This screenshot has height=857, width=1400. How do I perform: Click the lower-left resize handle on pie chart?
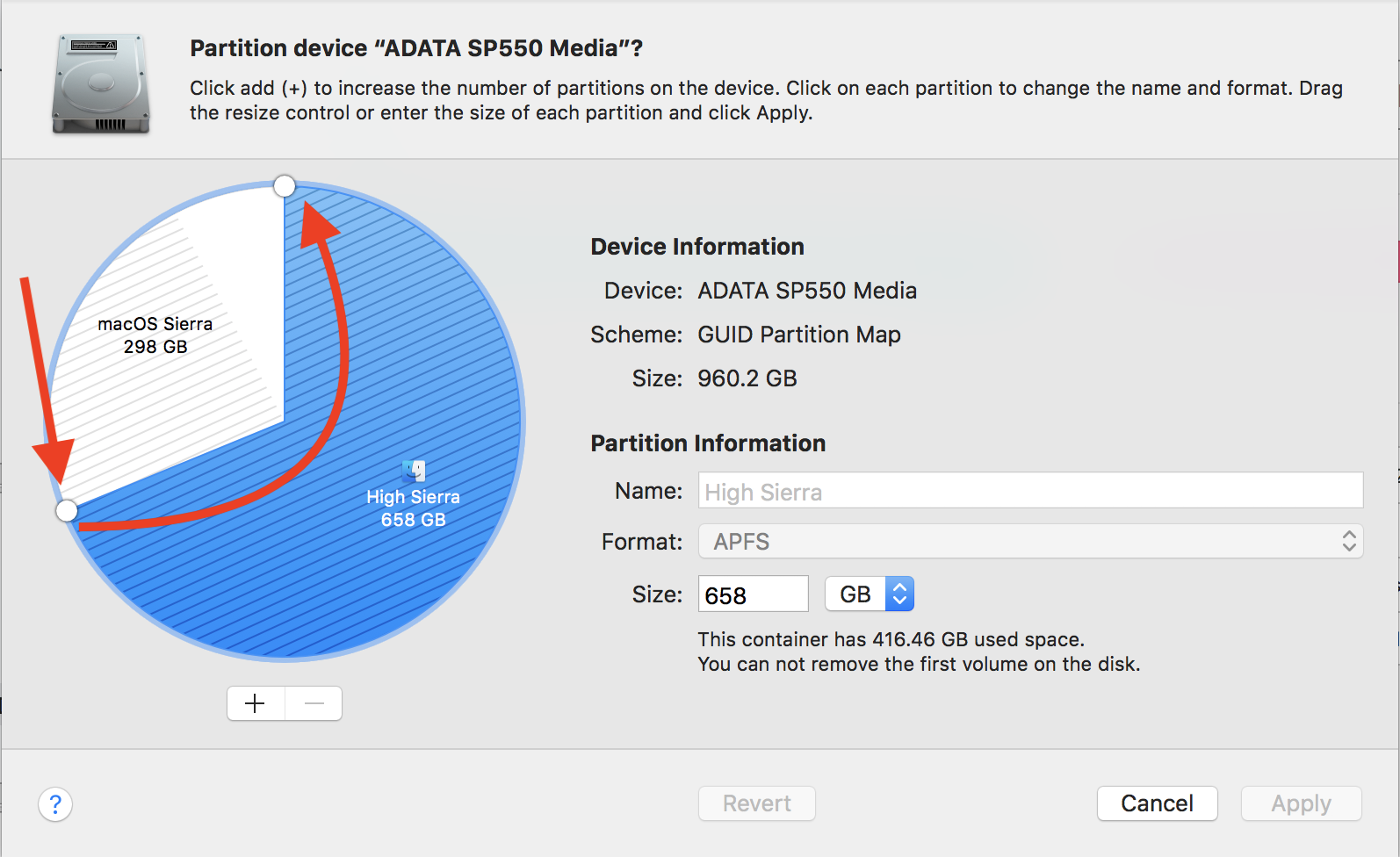[67, 510]
